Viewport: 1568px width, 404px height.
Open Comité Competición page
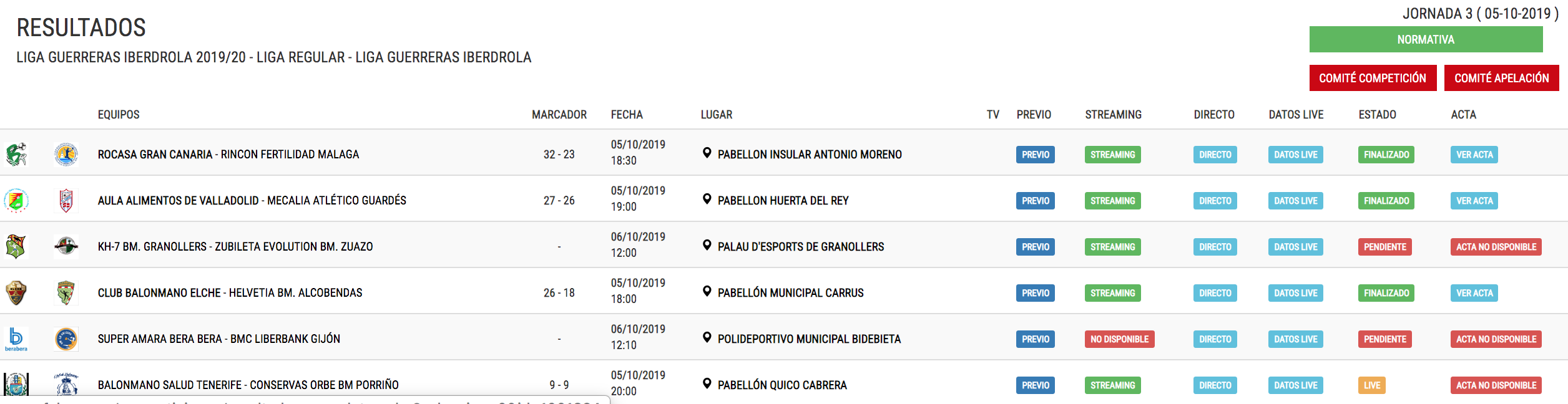coord(1372,78)
